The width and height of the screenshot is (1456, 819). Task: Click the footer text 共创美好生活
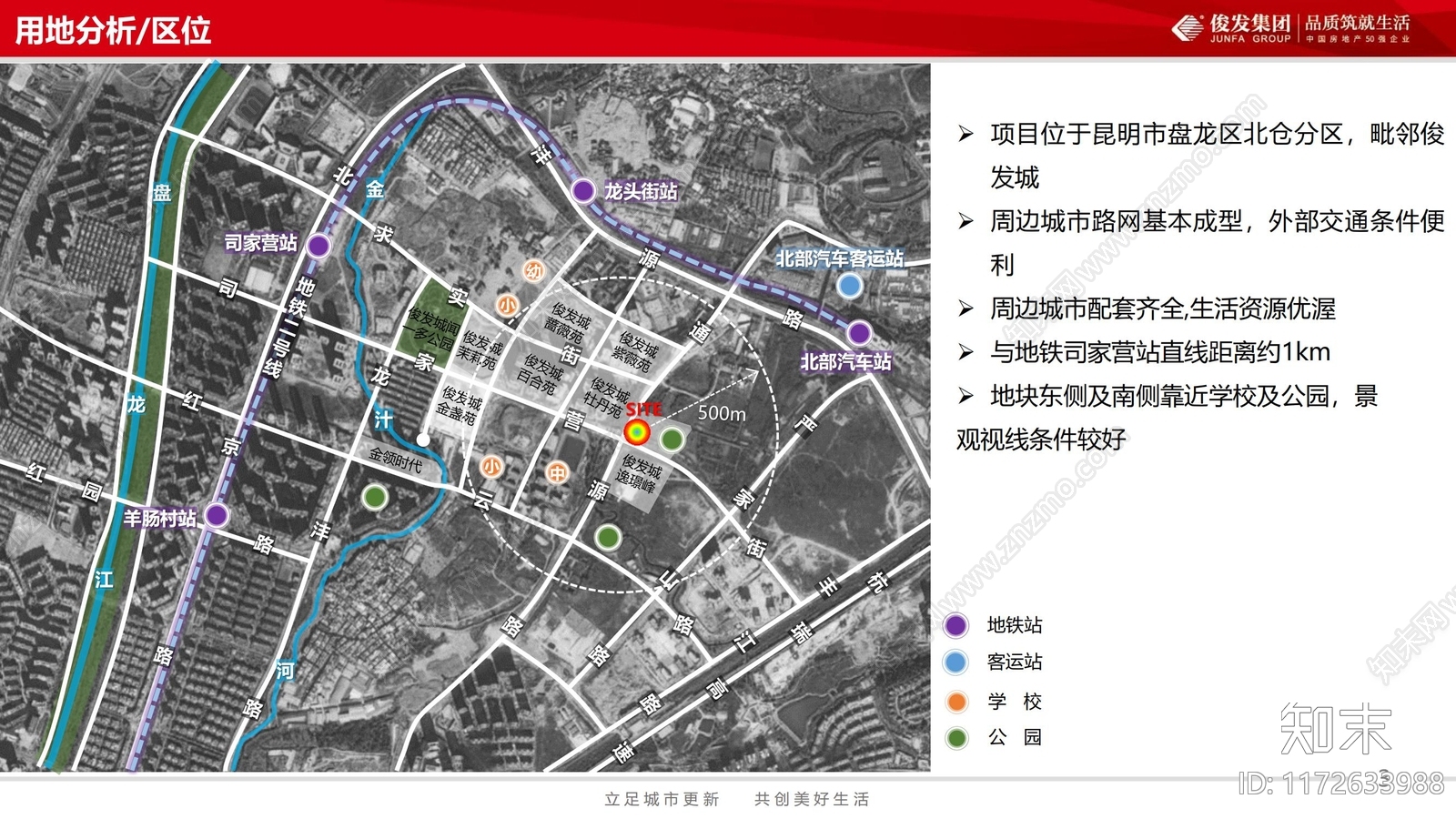tap(812, 799)
